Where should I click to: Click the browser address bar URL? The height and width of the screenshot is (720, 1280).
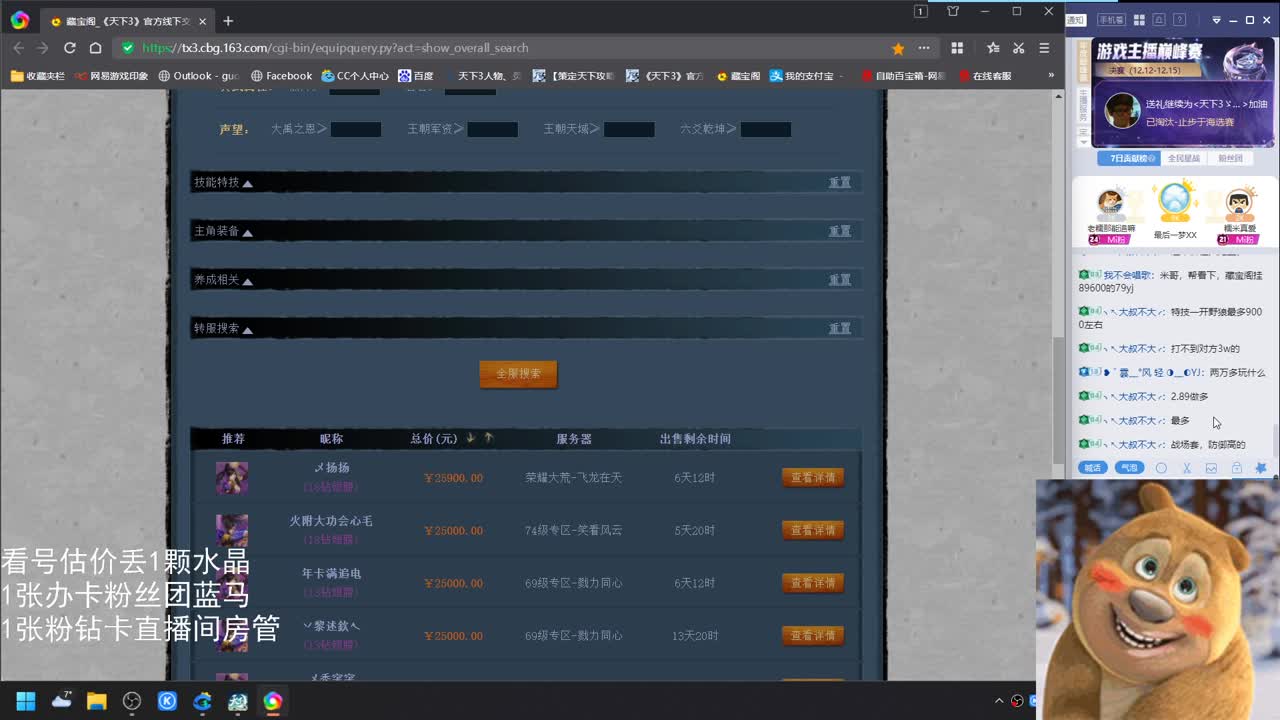pos(400,47)
